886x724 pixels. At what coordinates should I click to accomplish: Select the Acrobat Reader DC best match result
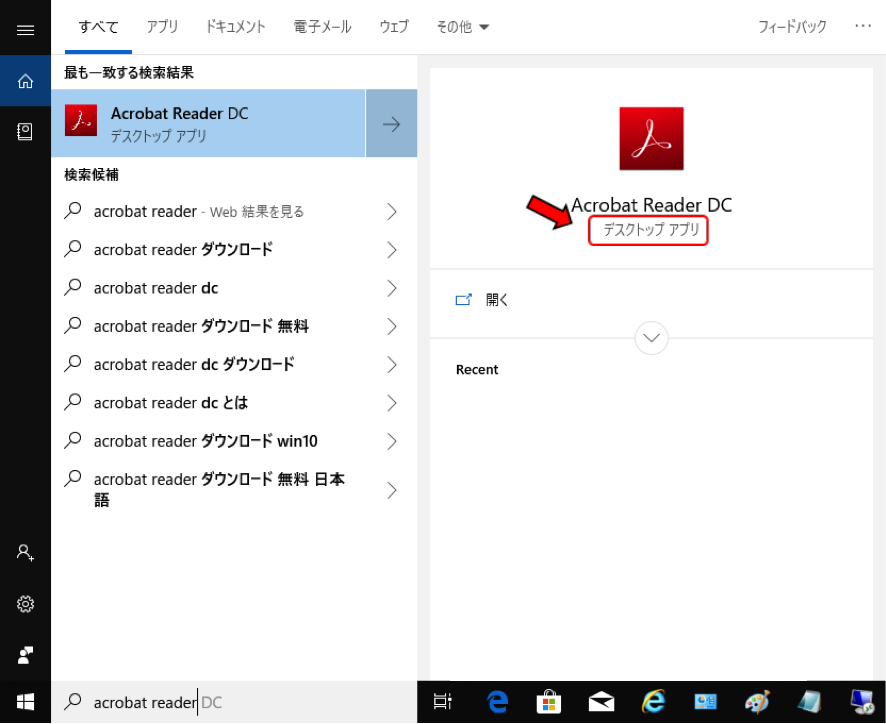coord(209,123)
